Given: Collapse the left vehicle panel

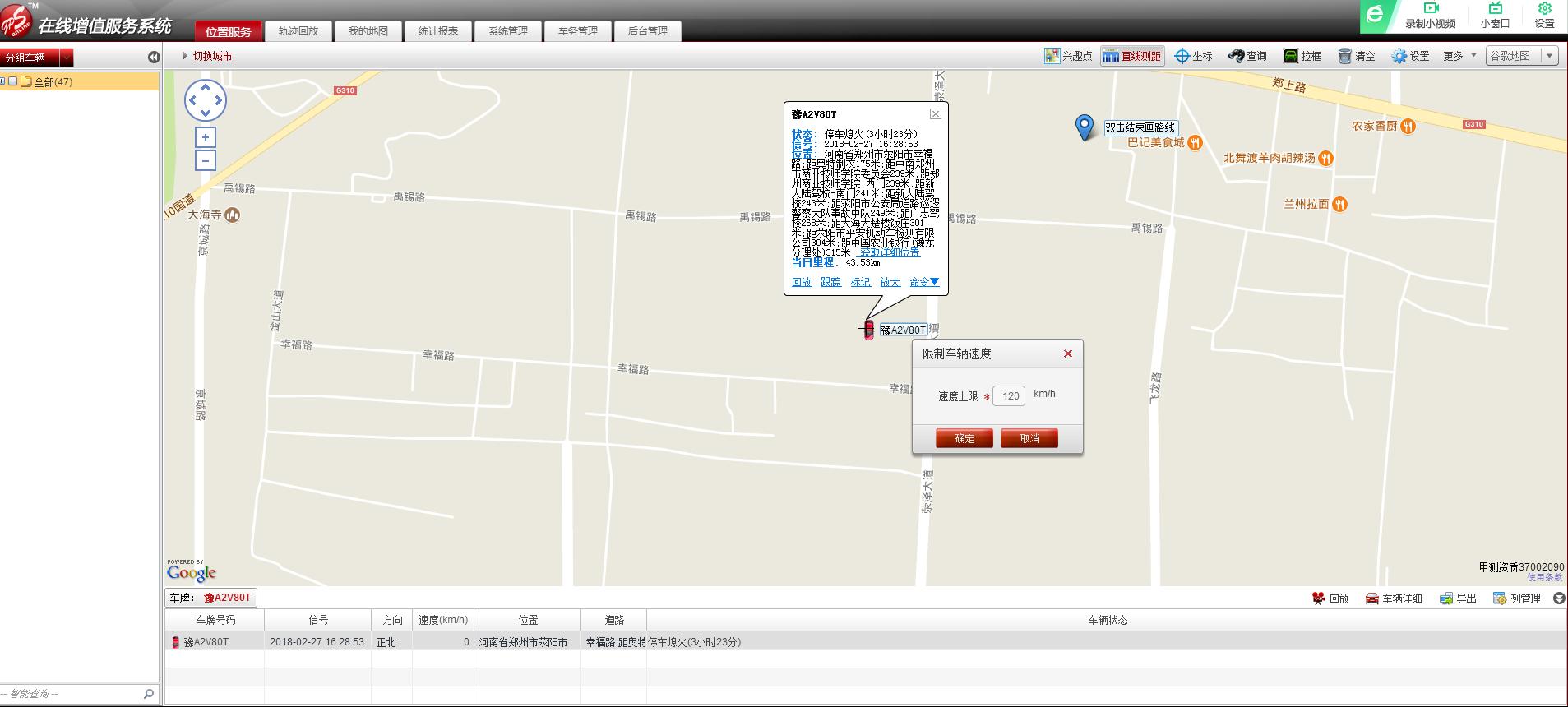Looking at the screenshot, I should coord(154,57).
